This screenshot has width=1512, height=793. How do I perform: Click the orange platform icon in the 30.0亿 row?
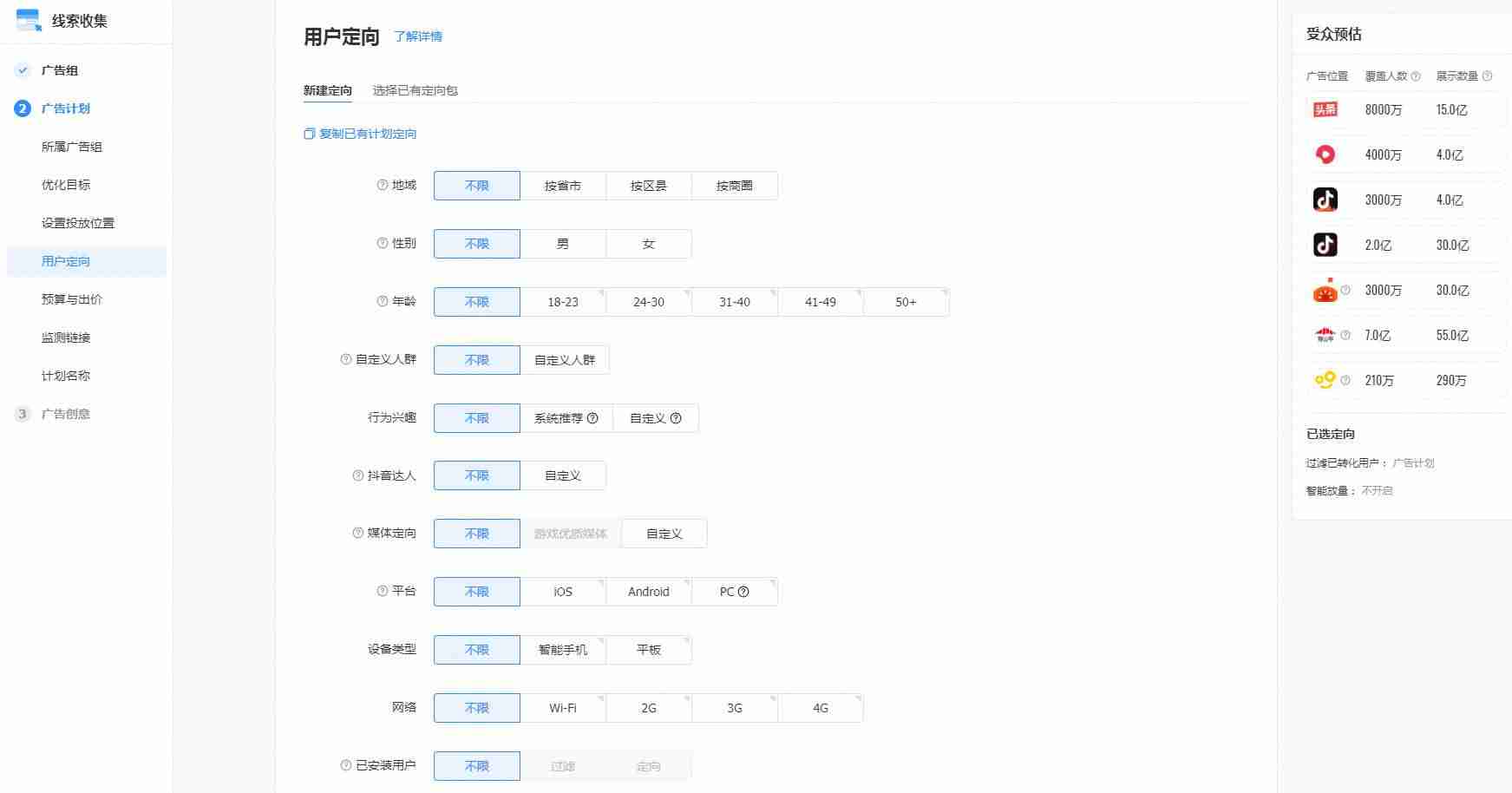[x=1325, y=291]
